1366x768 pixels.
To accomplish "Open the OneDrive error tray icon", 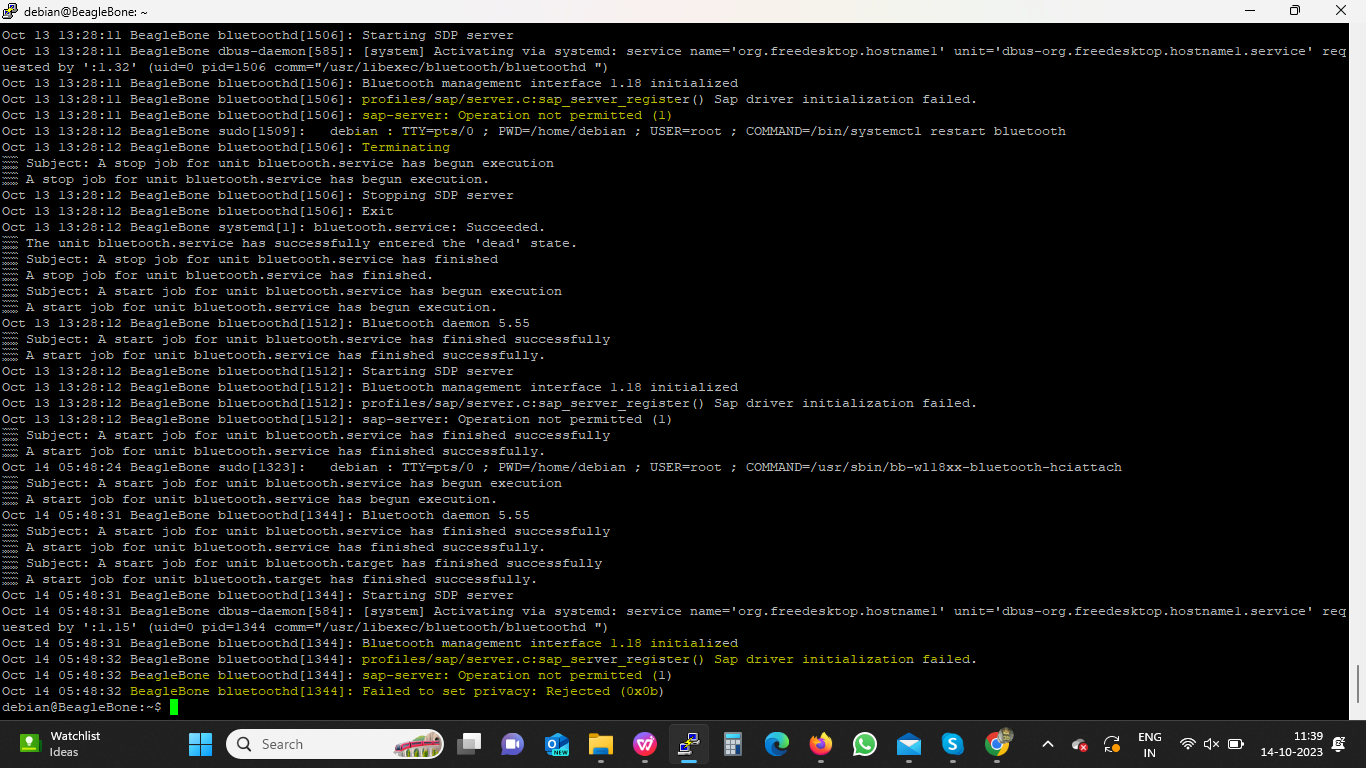I will coord(1079,744).
